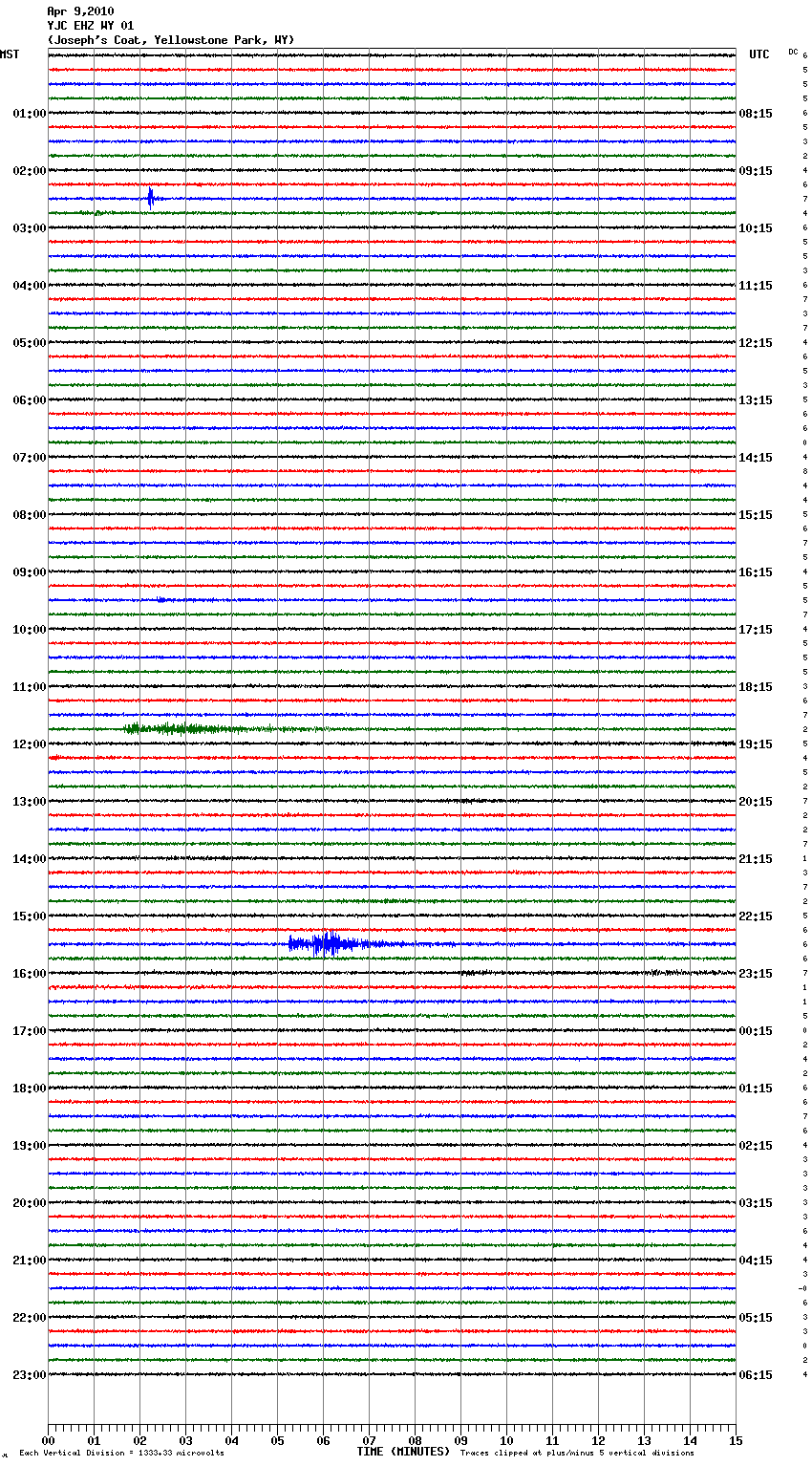
Task: Select the station code "YJC EHZ WY 01"
Action: [91, 26]
